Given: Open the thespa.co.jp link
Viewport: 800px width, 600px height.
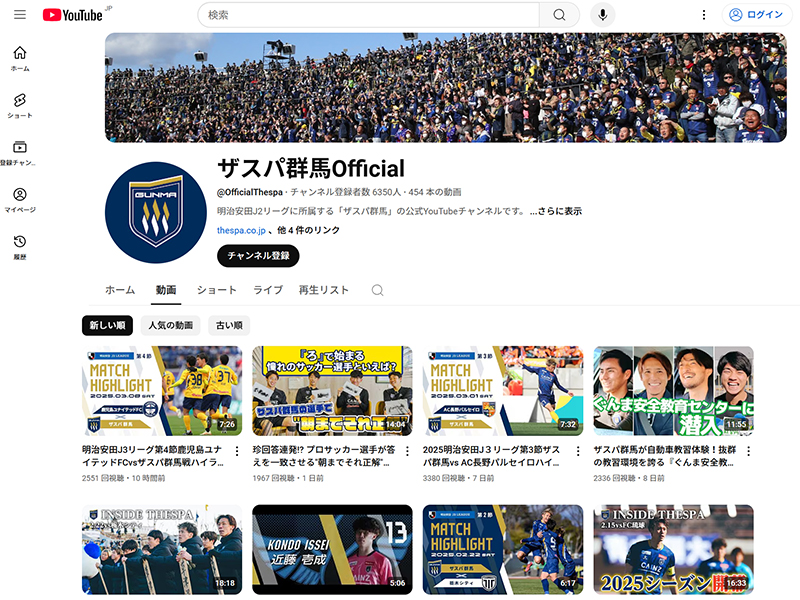Looking at the screenshot, I should (241, 230).
